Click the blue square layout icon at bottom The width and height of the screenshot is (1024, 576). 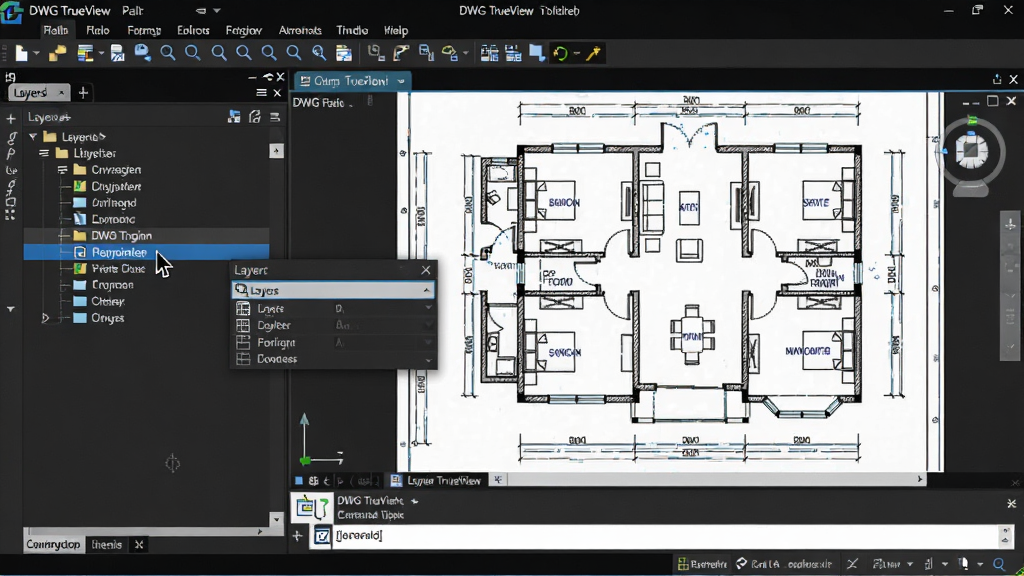298,481
